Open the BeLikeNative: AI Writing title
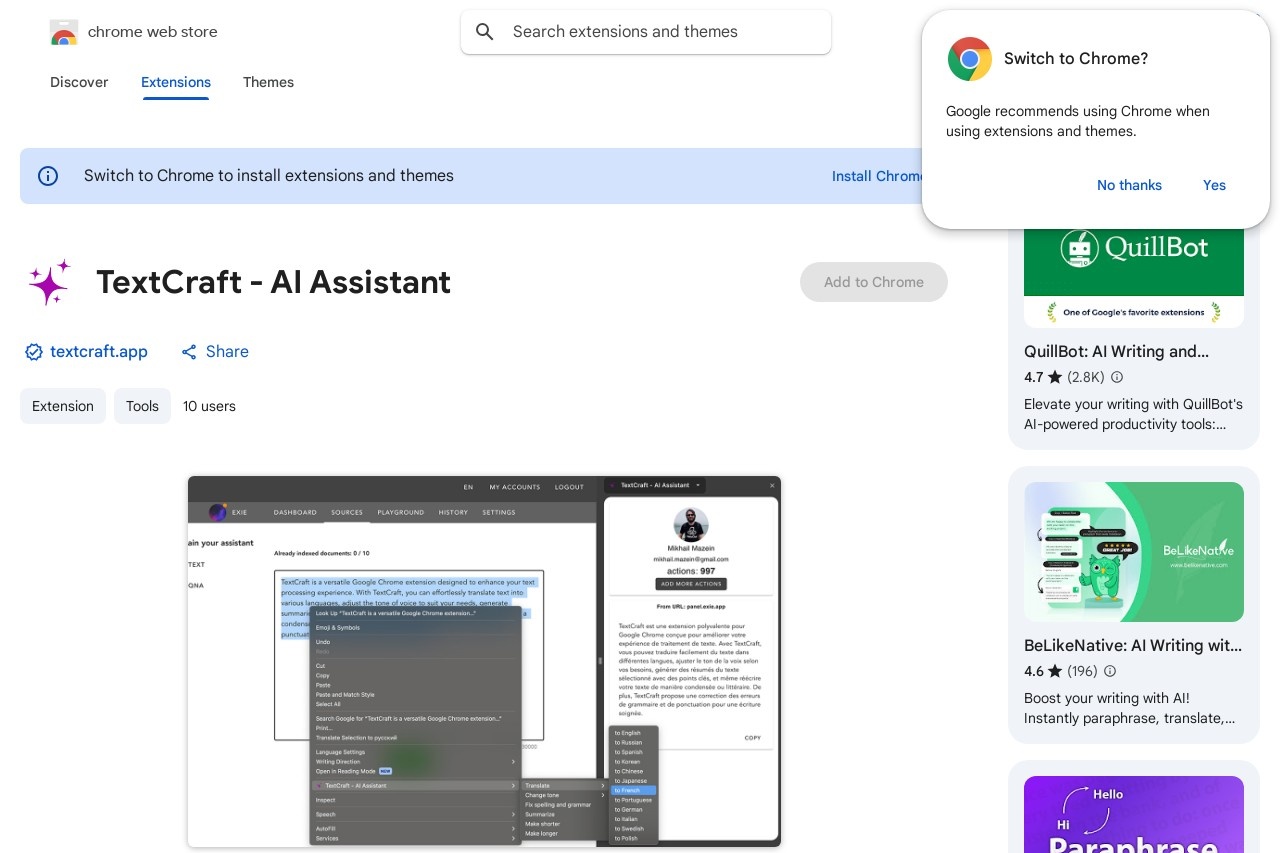The image size is (1280, 853). coord(1133,645)
